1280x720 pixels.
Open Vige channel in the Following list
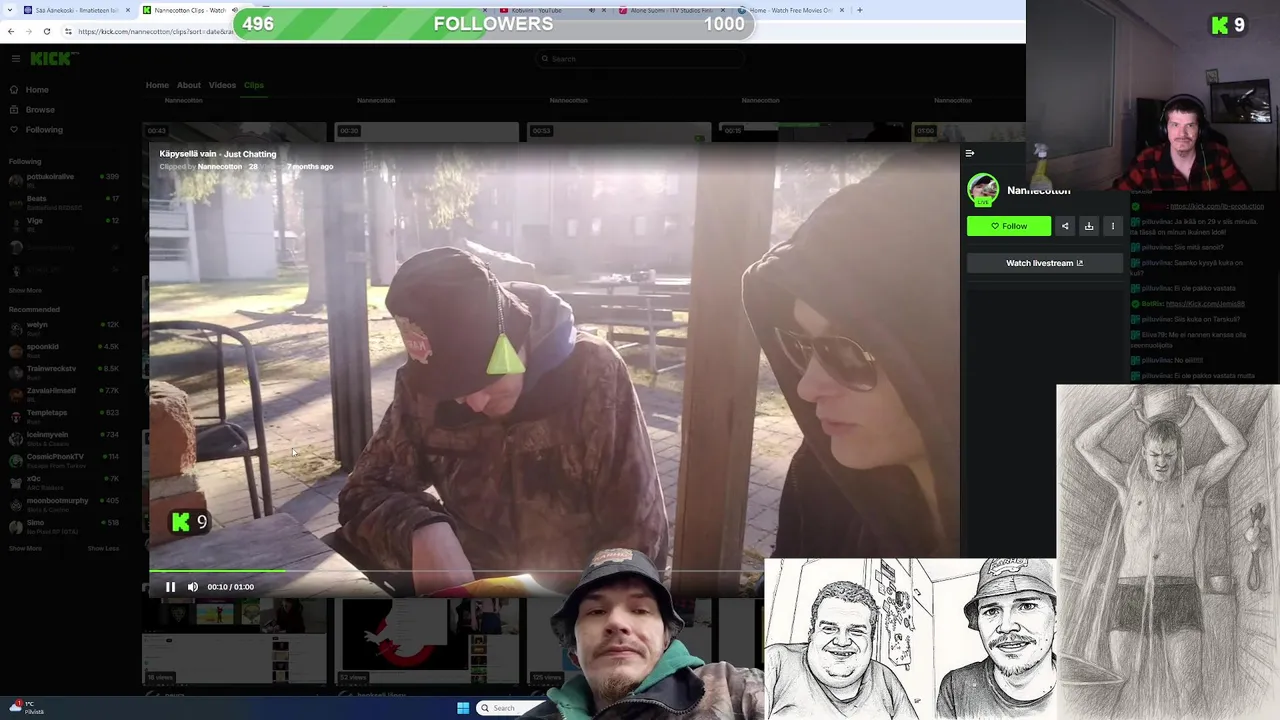[x=63, y=223]
